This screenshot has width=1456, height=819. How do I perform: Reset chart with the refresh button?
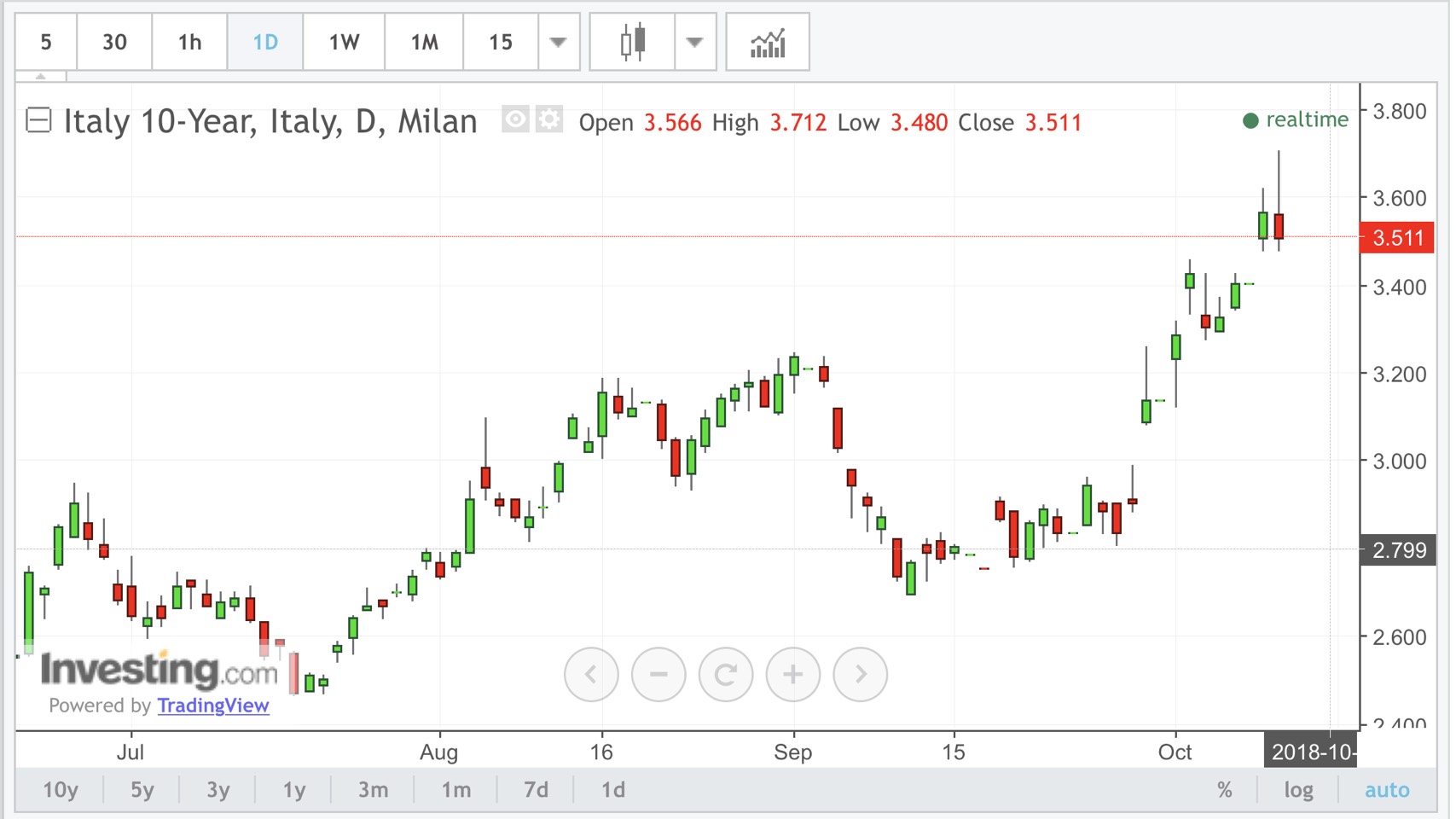coord(726,675)
